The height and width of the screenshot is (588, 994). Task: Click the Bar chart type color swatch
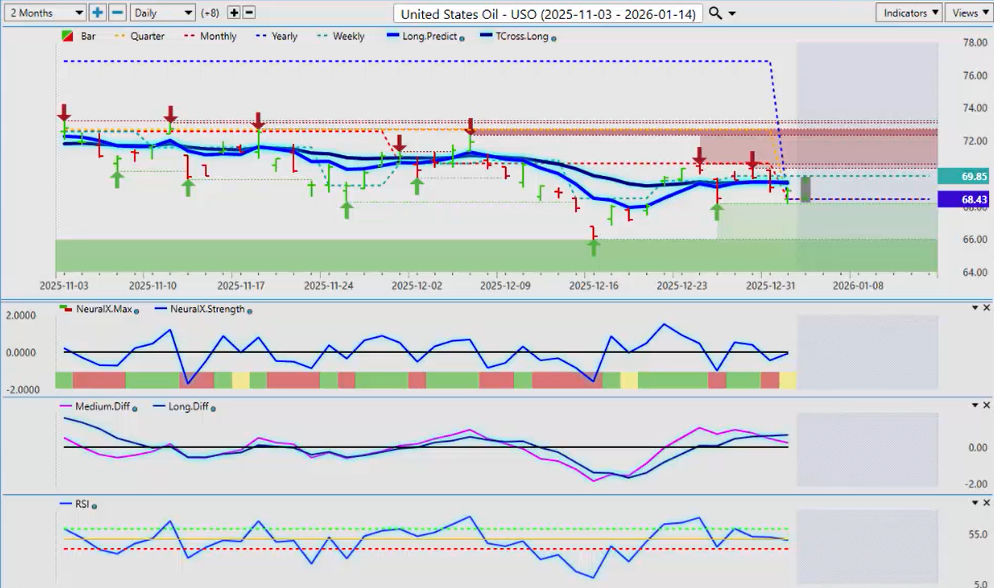(67, 36)
